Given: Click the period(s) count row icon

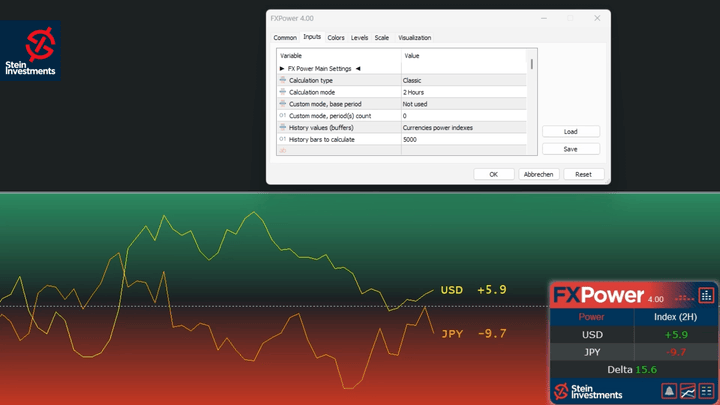Looking at the screenshot, I should pos(283,116).
